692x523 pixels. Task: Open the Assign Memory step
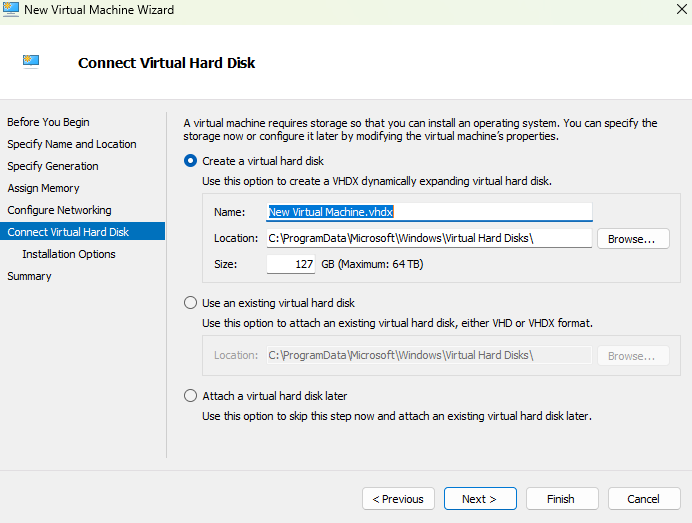click(43, 188)
